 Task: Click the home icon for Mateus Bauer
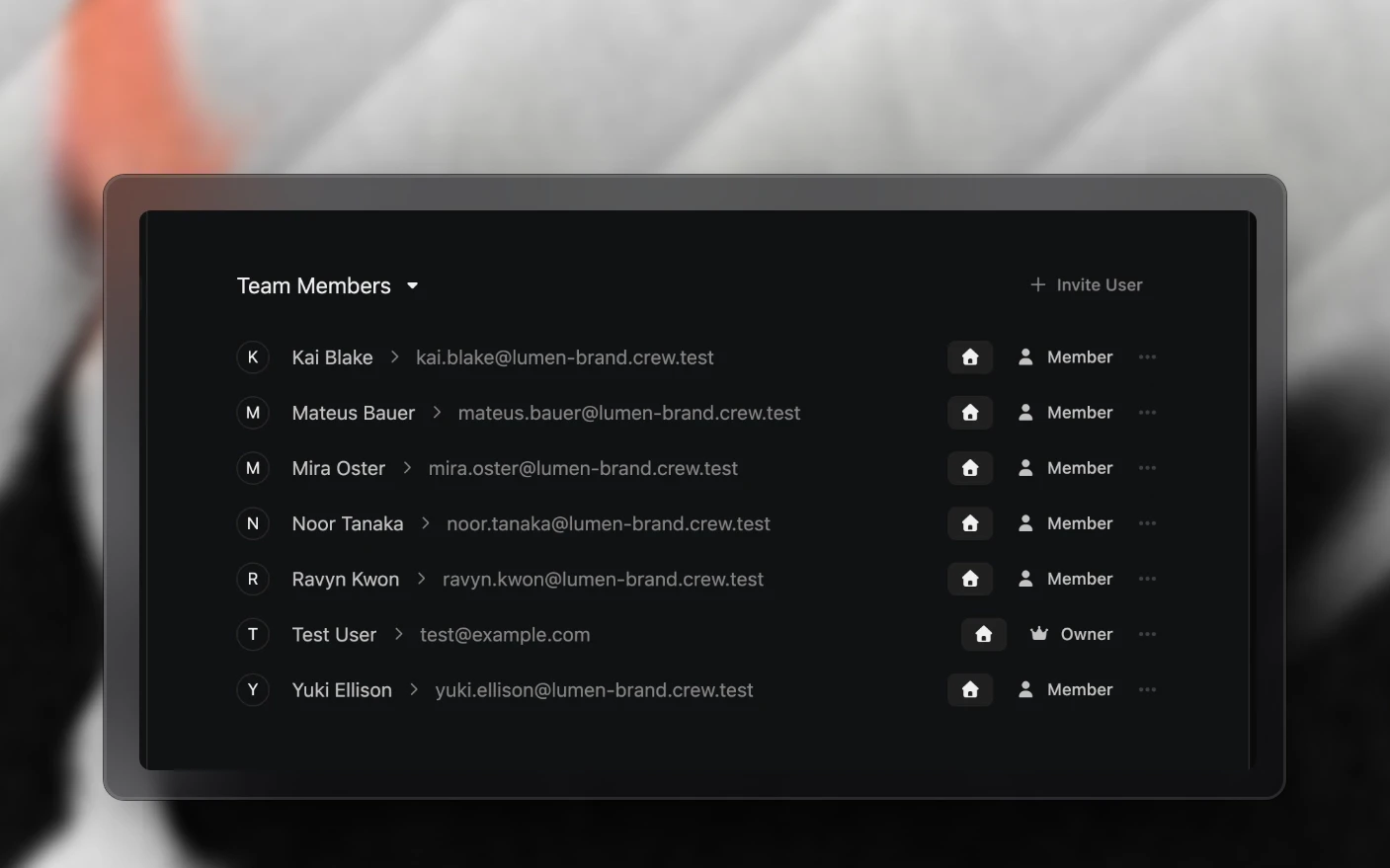pos(970,413)
